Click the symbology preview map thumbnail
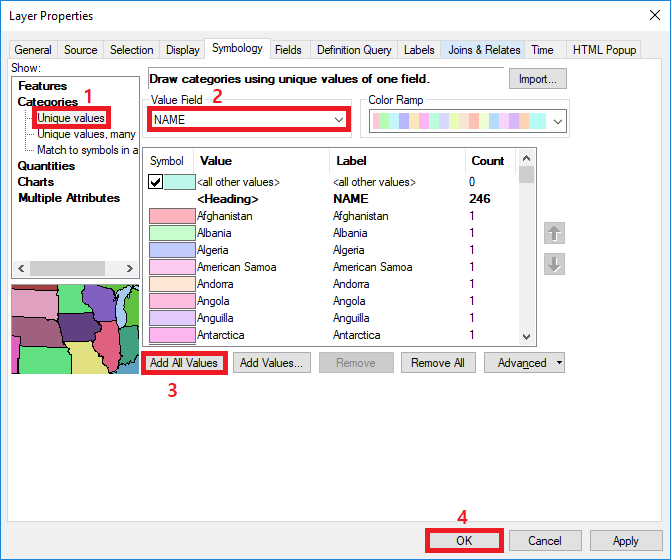 [73, 329]
